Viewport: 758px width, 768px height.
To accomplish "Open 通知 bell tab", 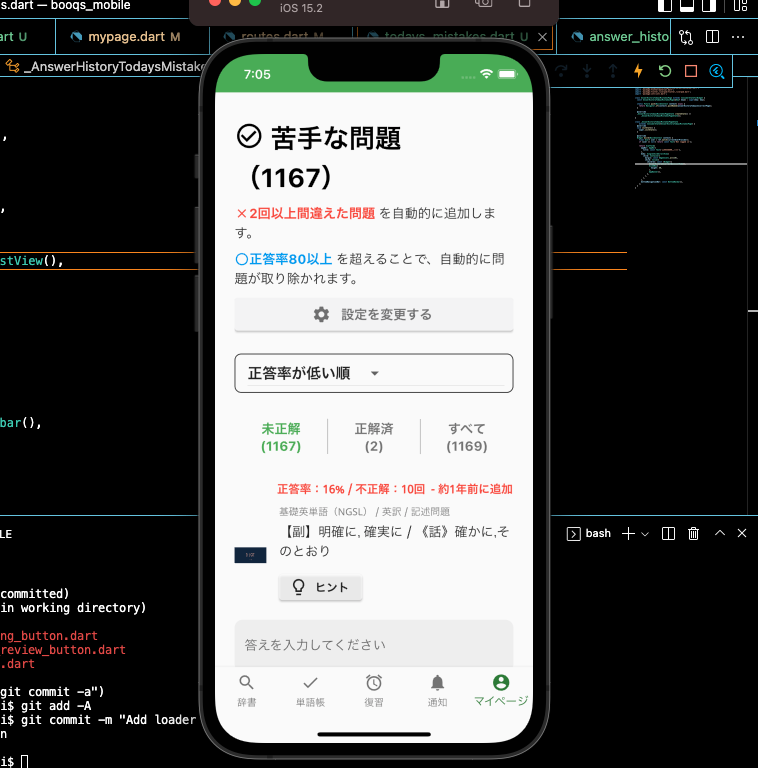I will 437,691.
